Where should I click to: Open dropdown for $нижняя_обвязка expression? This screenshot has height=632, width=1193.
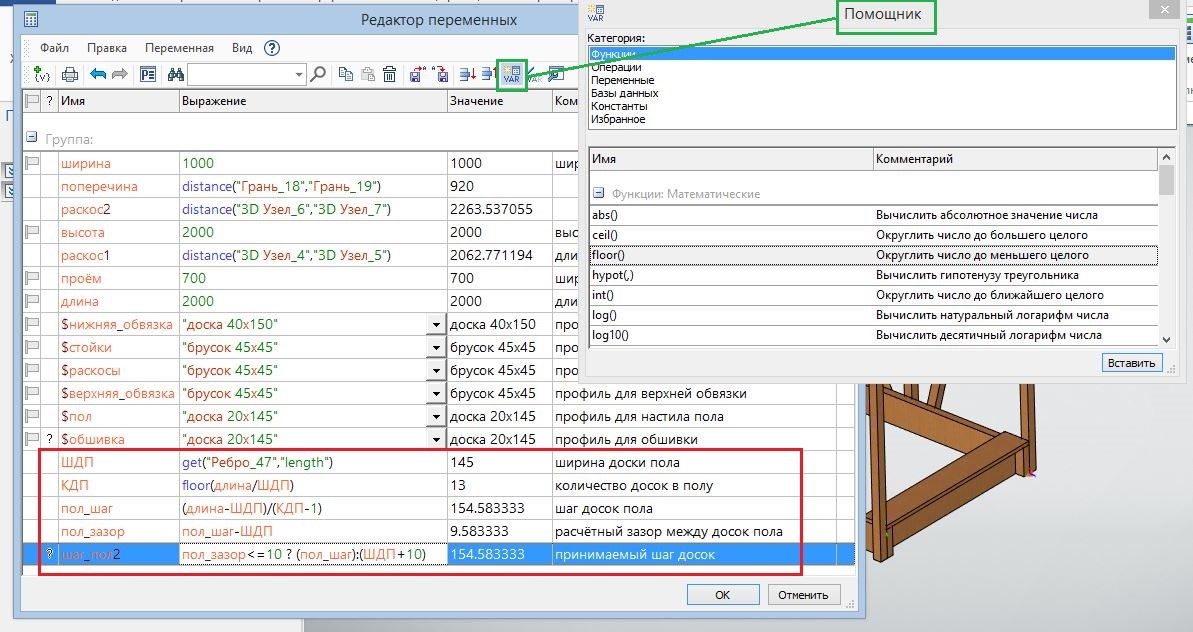coord(436,325)
